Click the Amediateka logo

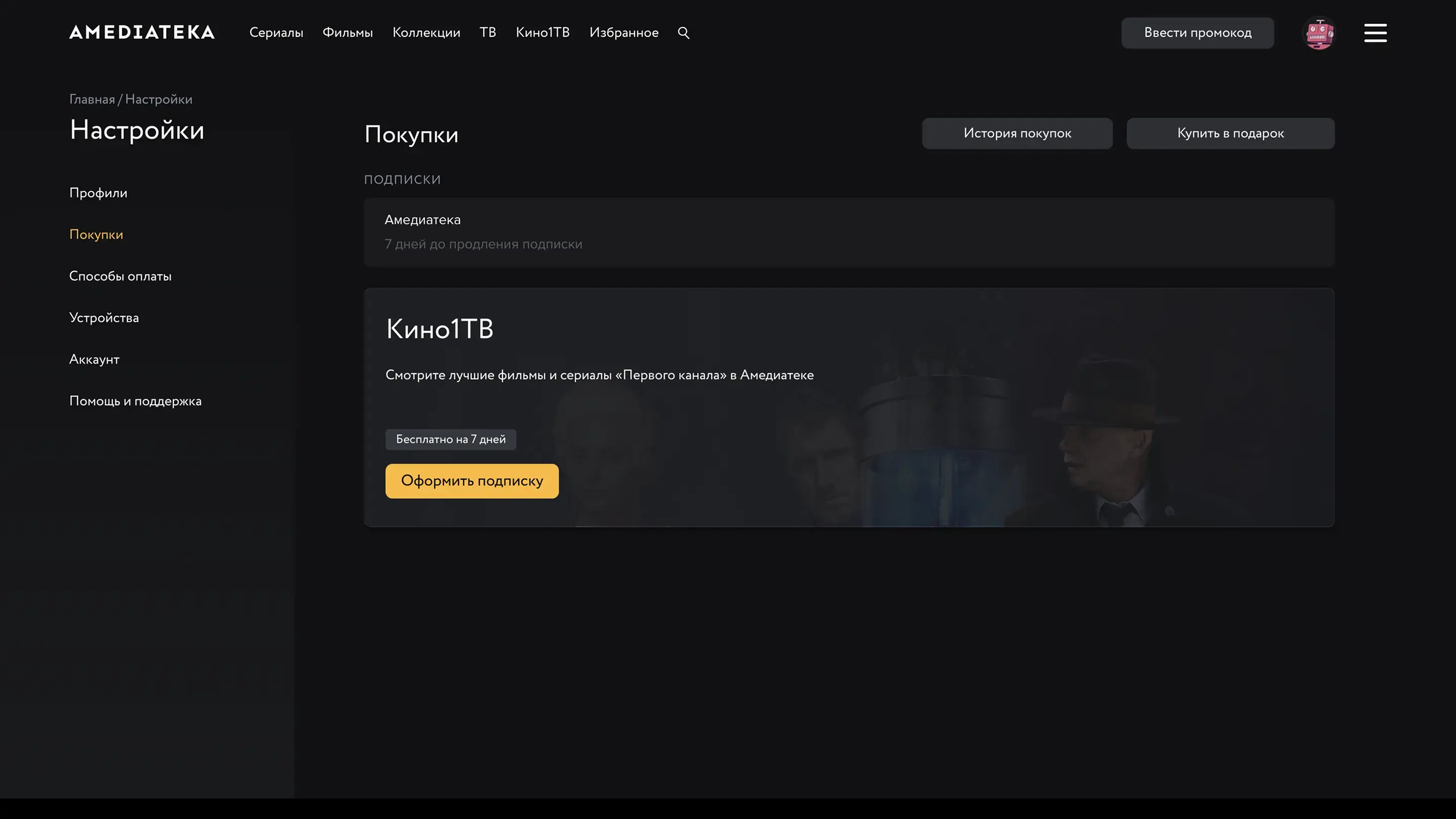tap(142, 32)
